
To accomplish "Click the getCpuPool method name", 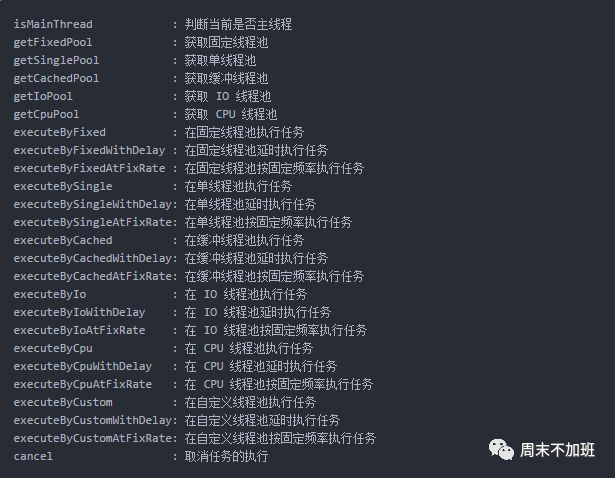I will 46,114.
